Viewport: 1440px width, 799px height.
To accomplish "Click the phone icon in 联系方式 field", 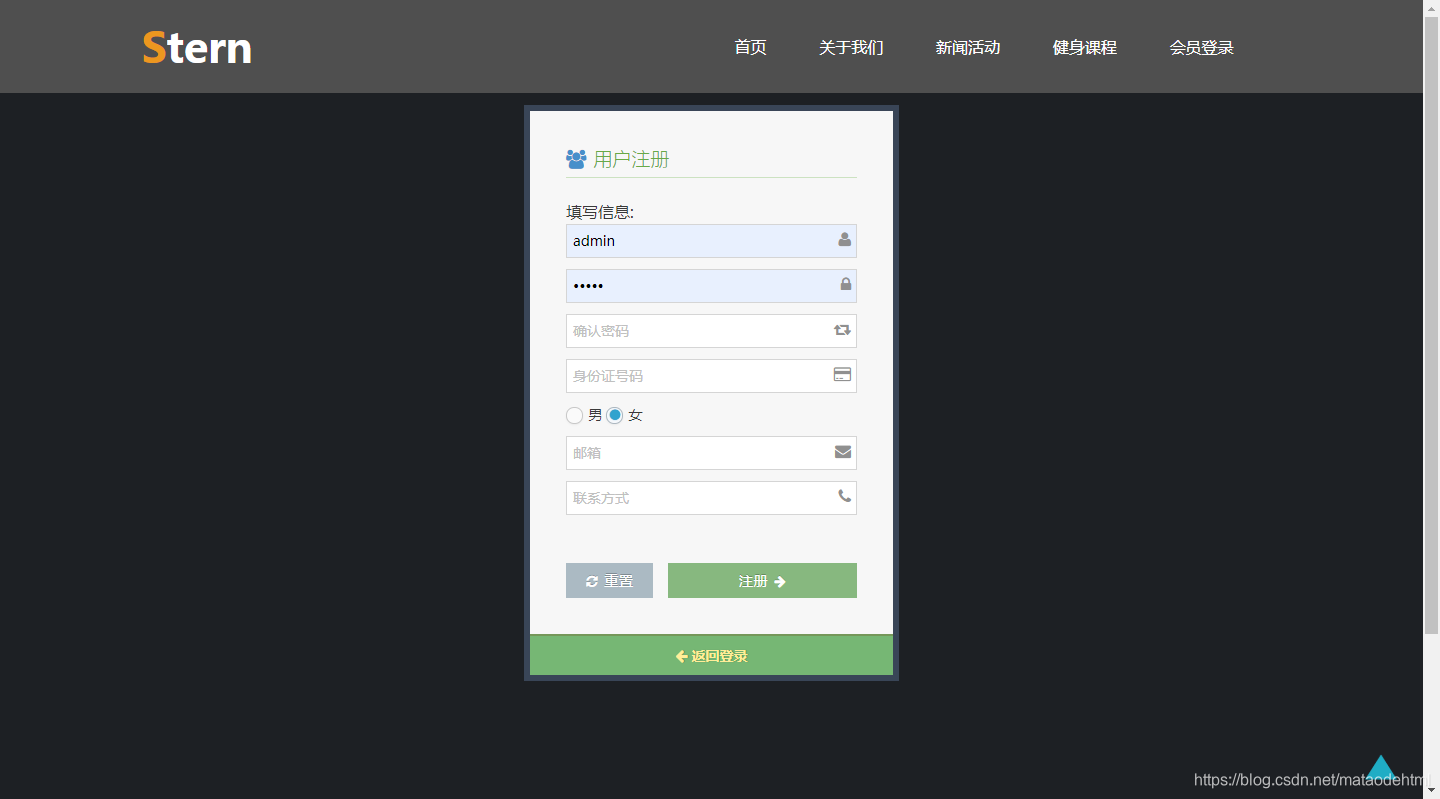I will [843, 497].
